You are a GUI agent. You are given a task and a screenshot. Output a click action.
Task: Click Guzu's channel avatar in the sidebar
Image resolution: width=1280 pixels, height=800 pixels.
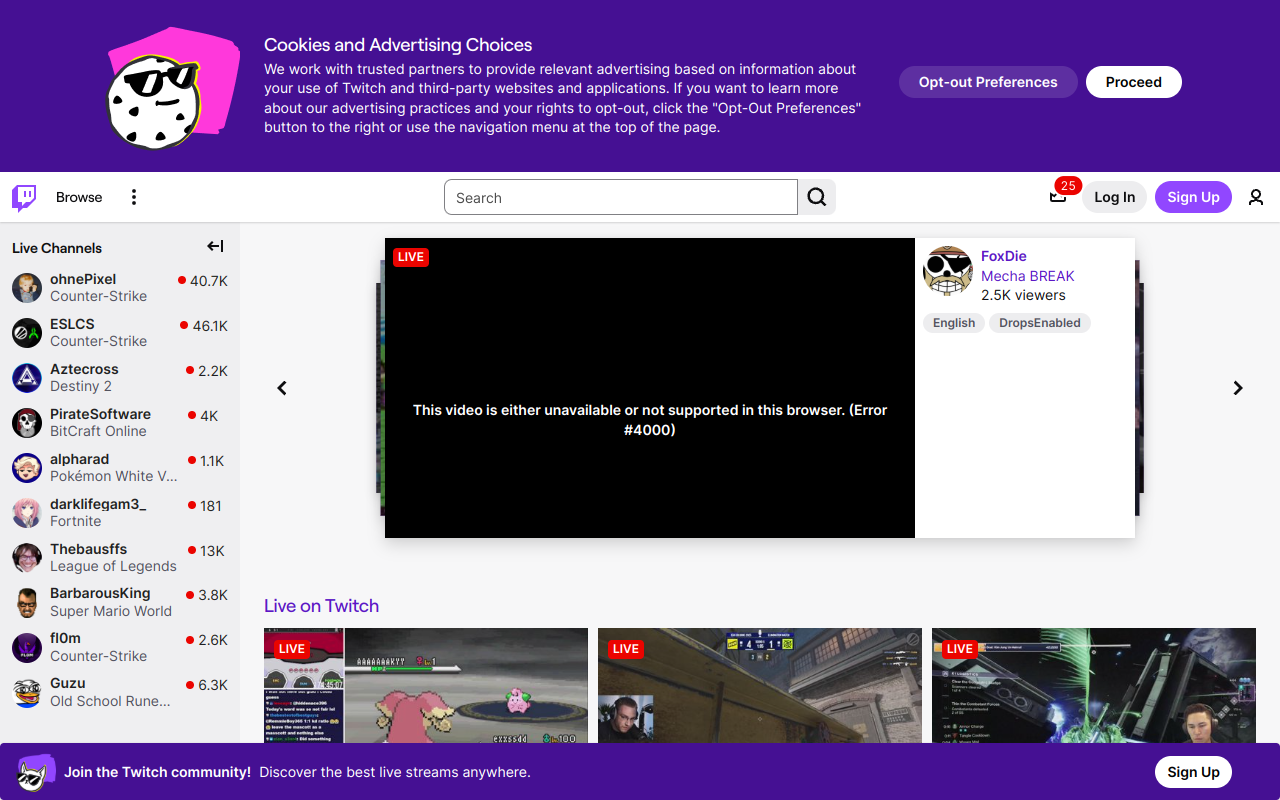pyautogui.click(x=27, y=692)
